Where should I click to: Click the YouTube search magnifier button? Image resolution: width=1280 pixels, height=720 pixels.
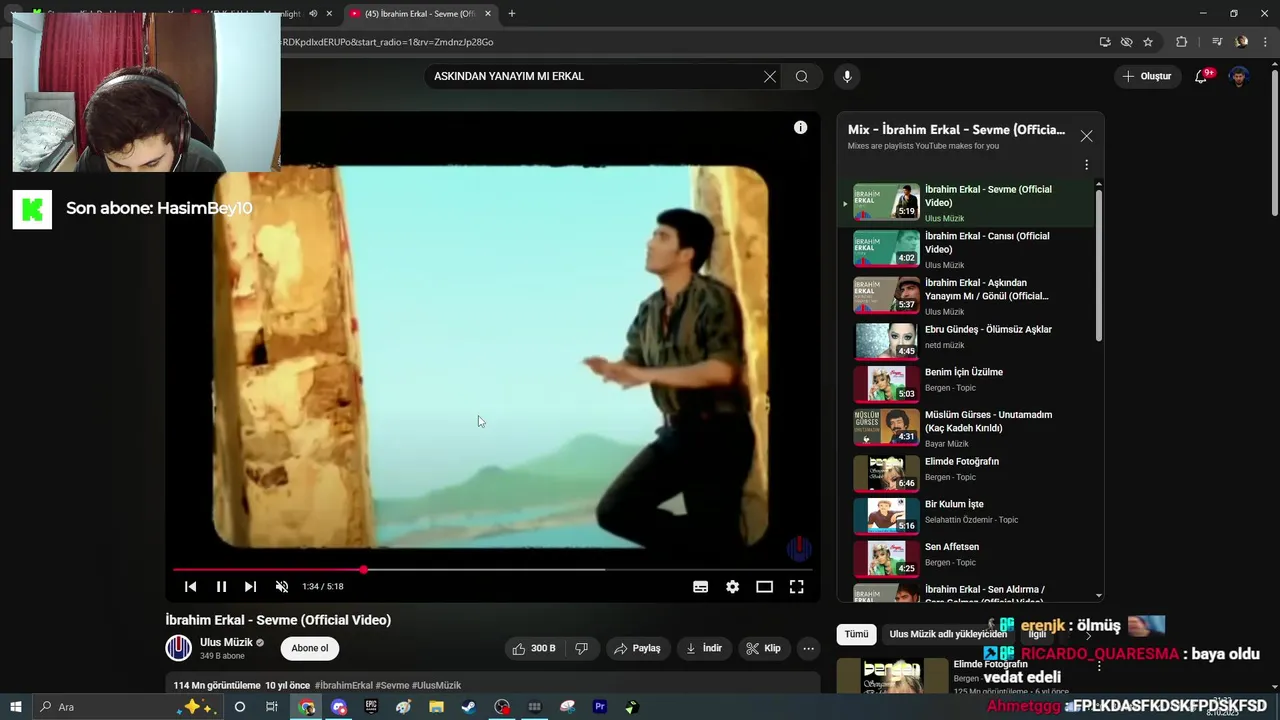click(802, 76)
